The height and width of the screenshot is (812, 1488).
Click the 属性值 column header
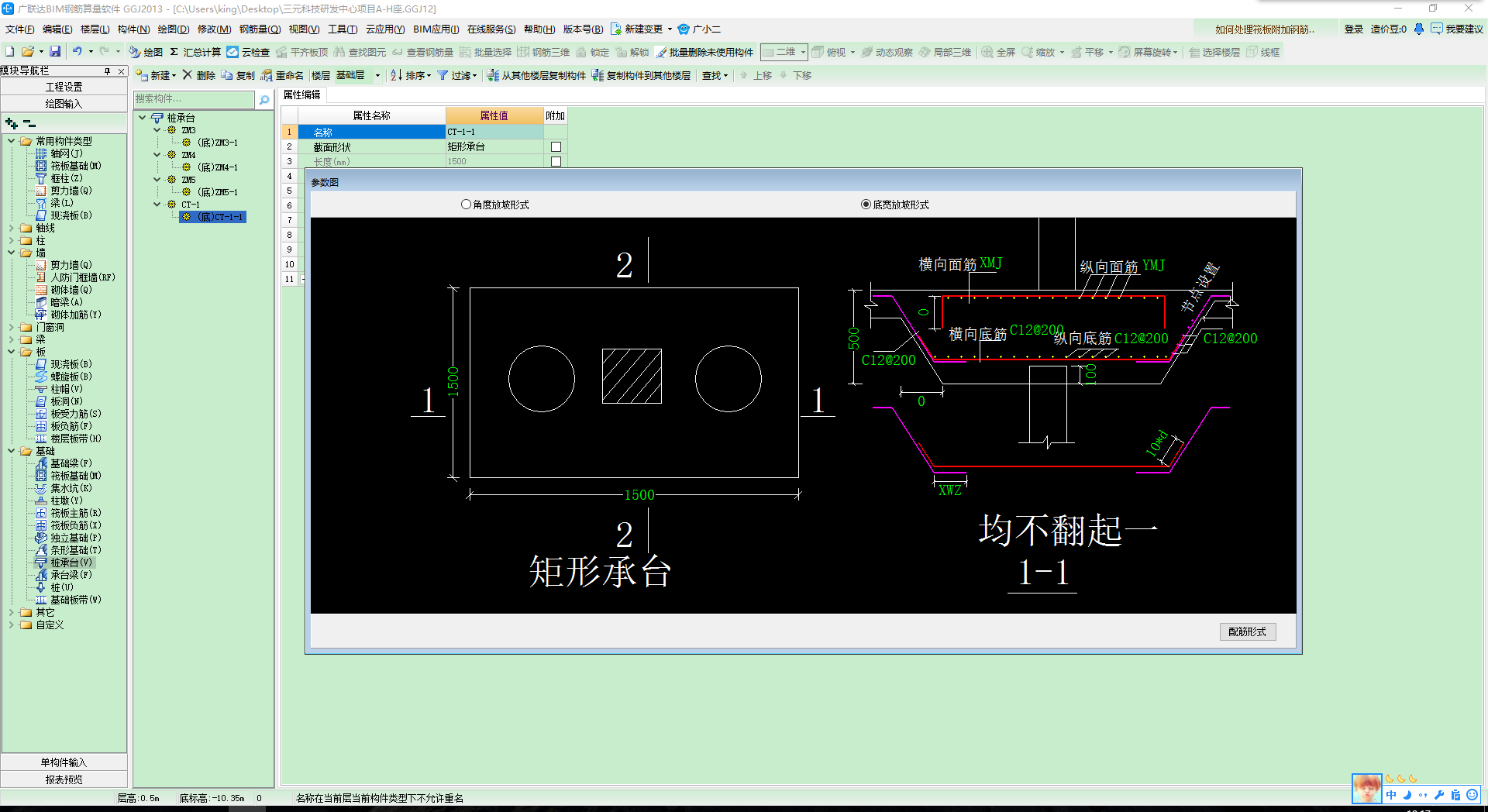494,115
